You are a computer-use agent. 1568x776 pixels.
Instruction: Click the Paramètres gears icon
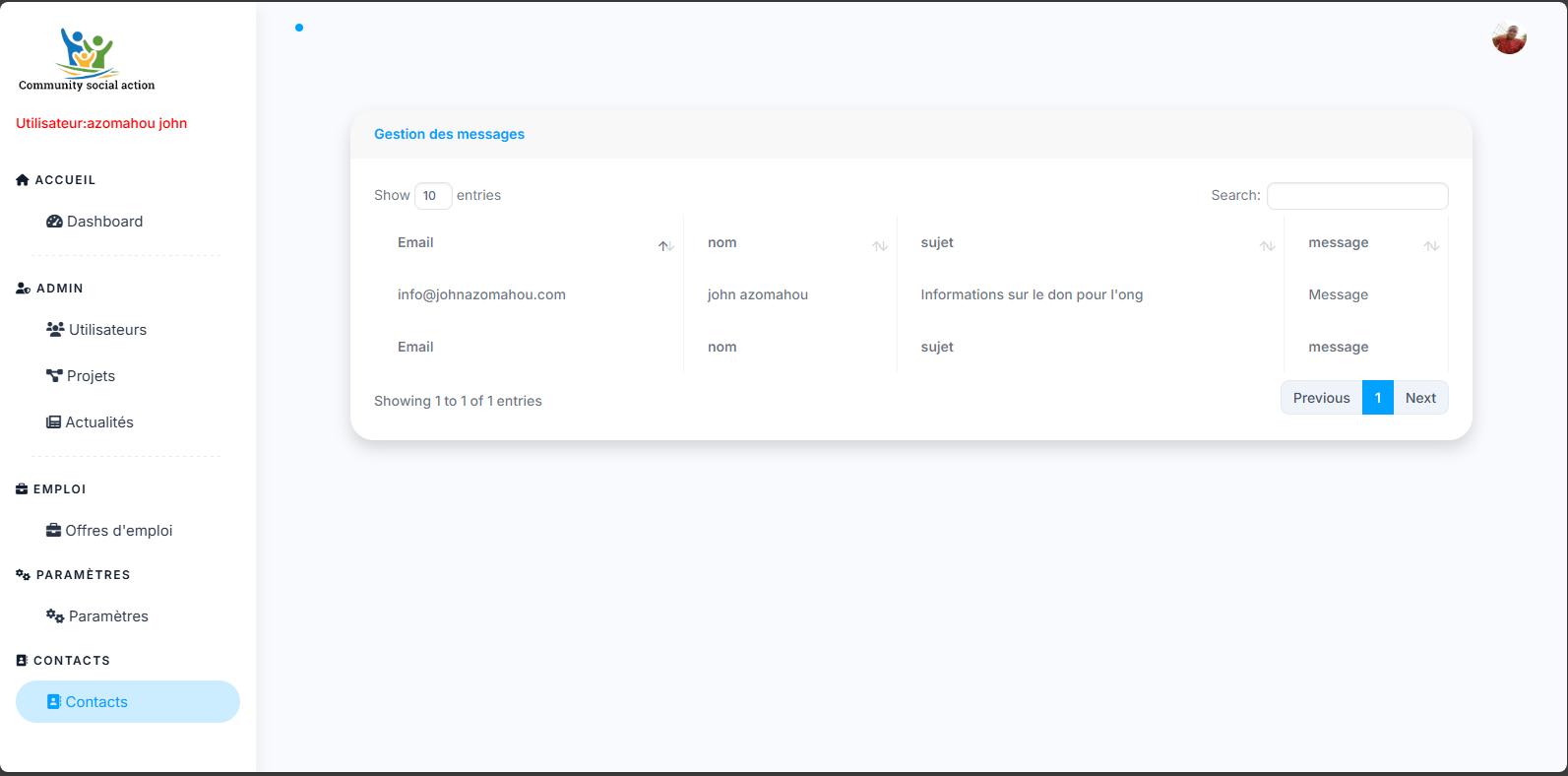(x=55, y=615)
